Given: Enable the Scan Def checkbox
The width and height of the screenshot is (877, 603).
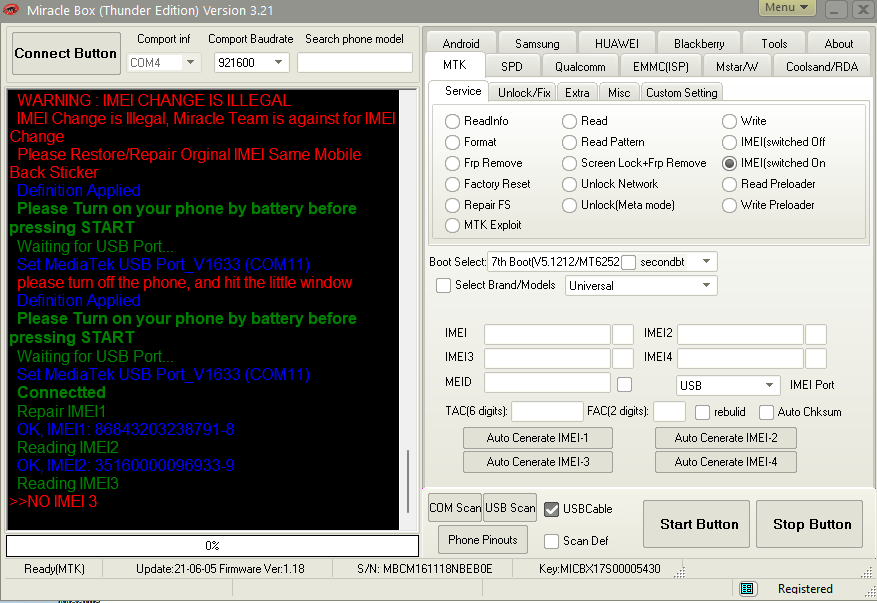Looking at the screenshot, I should [551, 541].
